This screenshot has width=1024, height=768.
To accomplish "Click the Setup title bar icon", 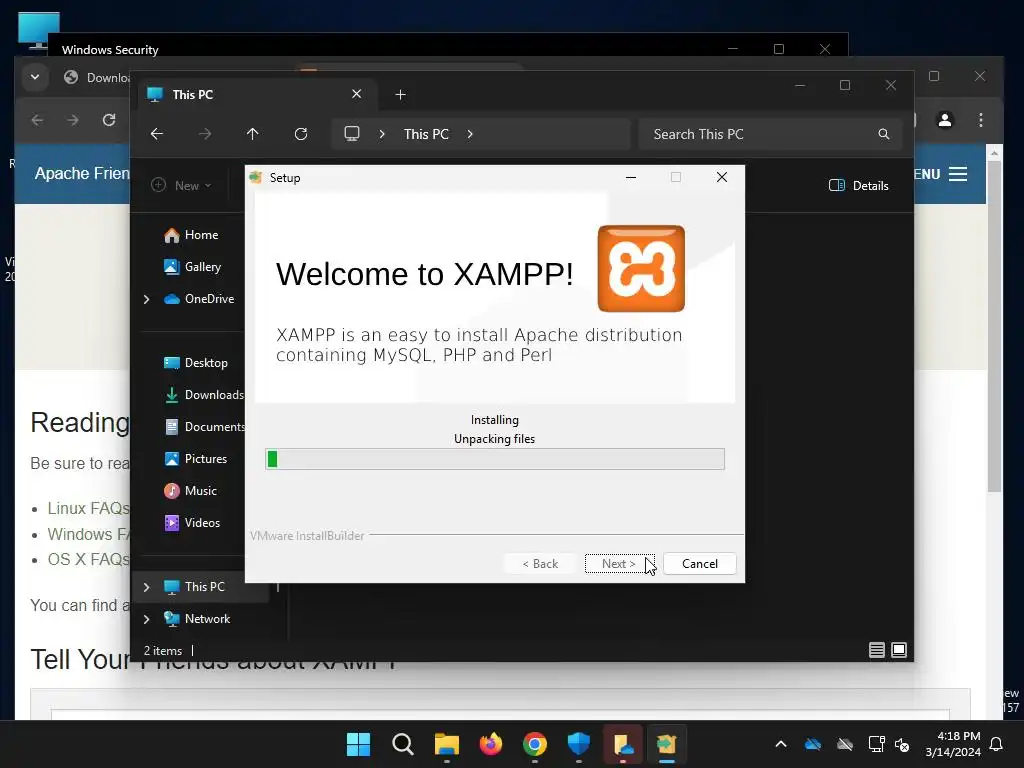I will (x=256, y=178).
